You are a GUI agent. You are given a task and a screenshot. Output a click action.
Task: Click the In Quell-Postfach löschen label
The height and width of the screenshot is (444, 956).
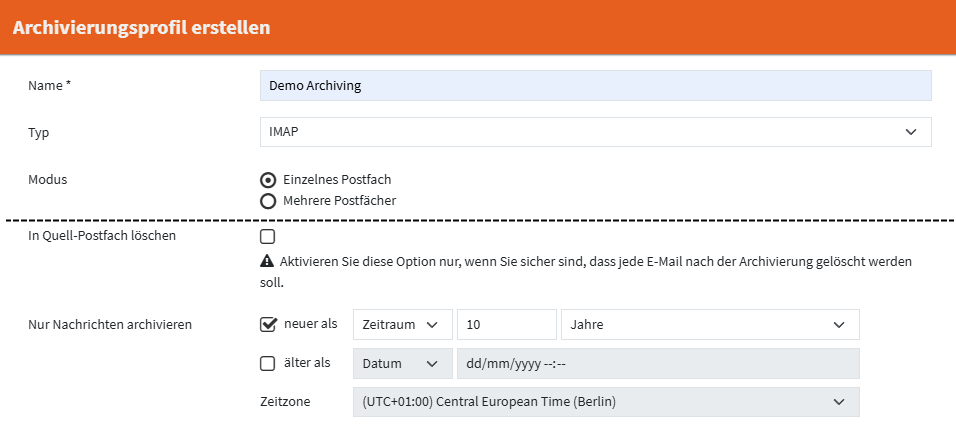[102, 236]
